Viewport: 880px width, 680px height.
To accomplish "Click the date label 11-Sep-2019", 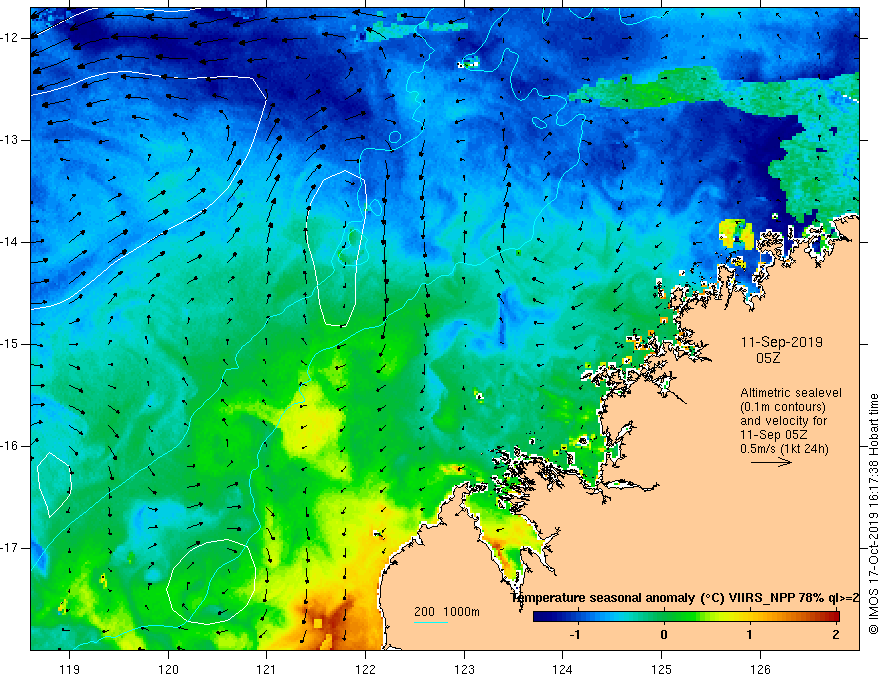I will pyautogui.click(x=782, y=342).
